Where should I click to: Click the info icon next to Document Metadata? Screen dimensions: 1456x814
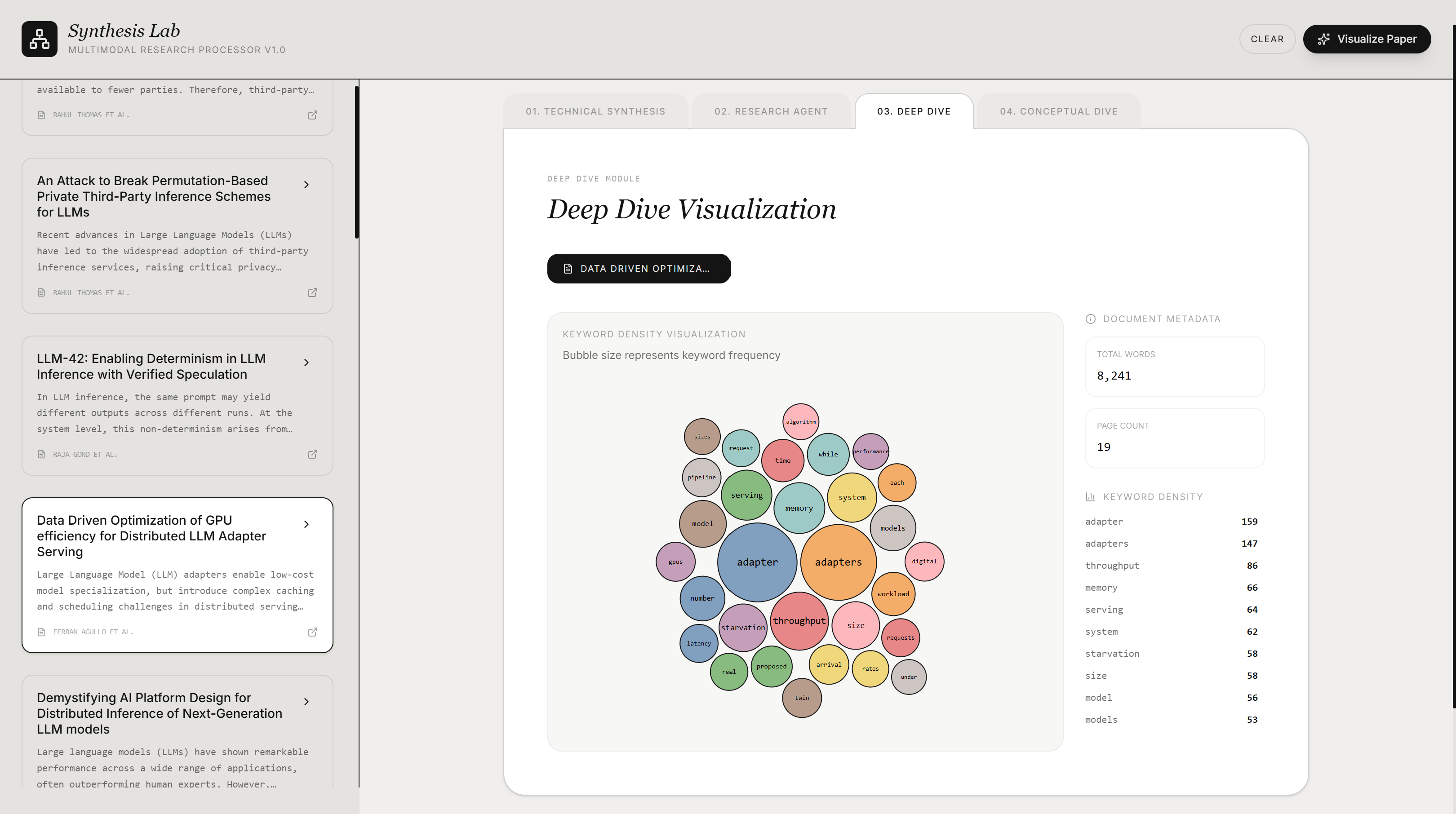click(x=1090, y=319)
